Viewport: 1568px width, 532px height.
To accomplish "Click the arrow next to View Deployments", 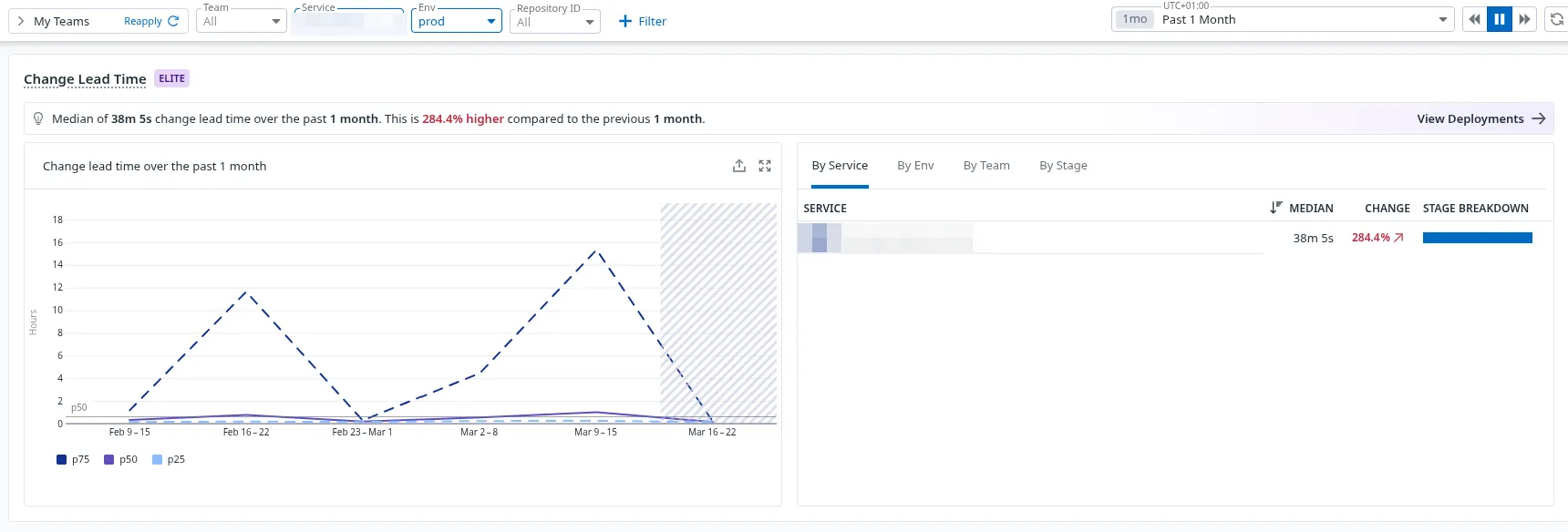I will click(x=1539, y=118).
